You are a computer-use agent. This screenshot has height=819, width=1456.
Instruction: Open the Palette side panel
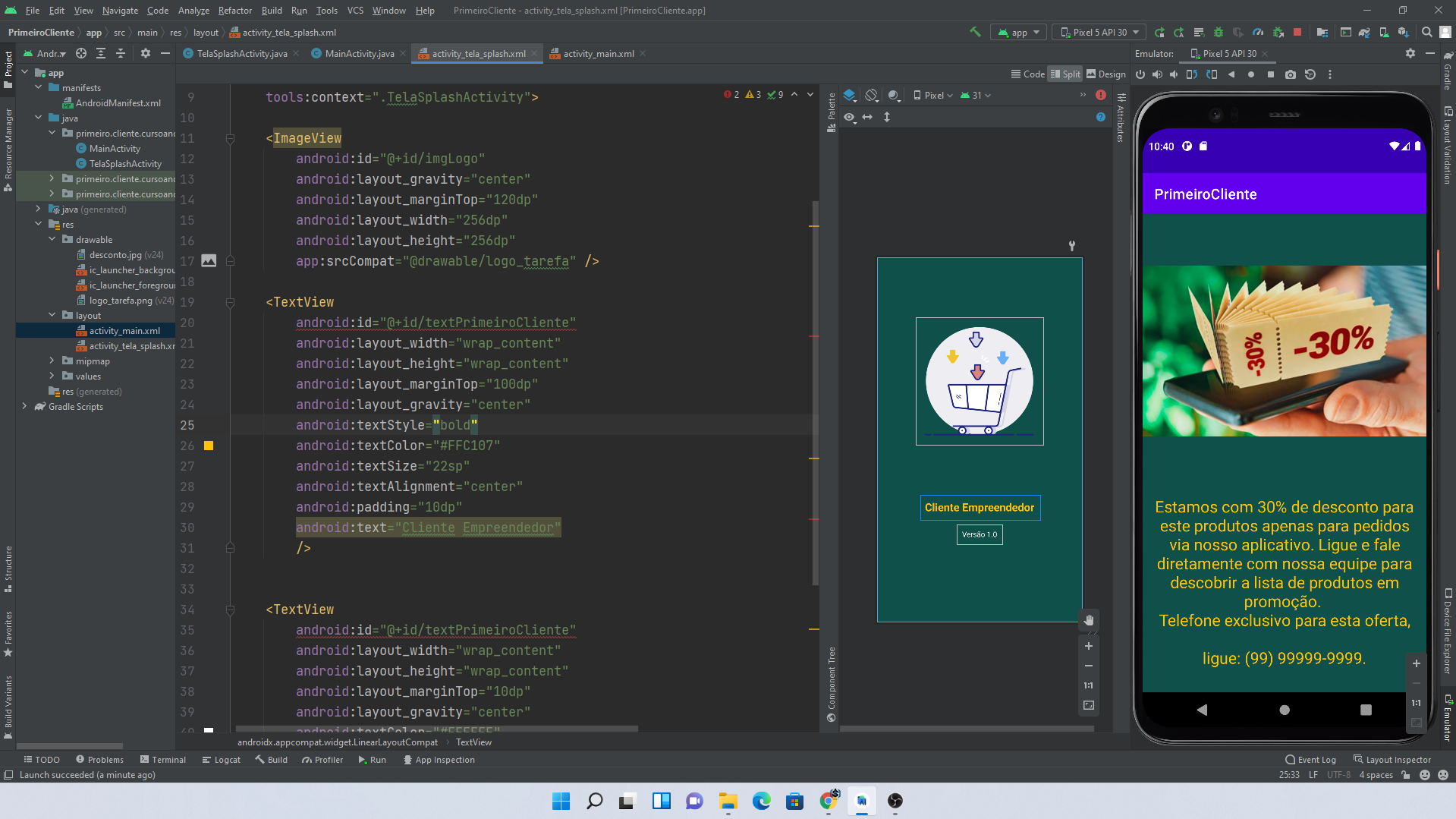(832, 112)
